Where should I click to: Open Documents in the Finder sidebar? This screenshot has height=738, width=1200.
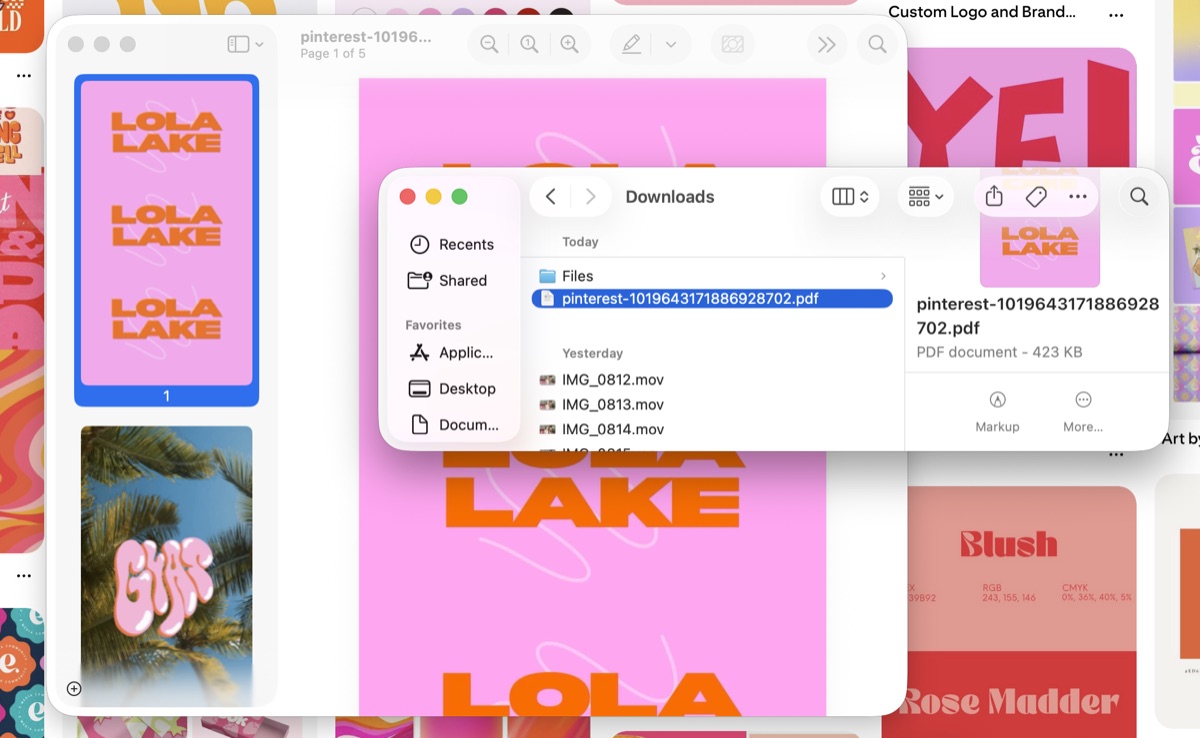452,424
